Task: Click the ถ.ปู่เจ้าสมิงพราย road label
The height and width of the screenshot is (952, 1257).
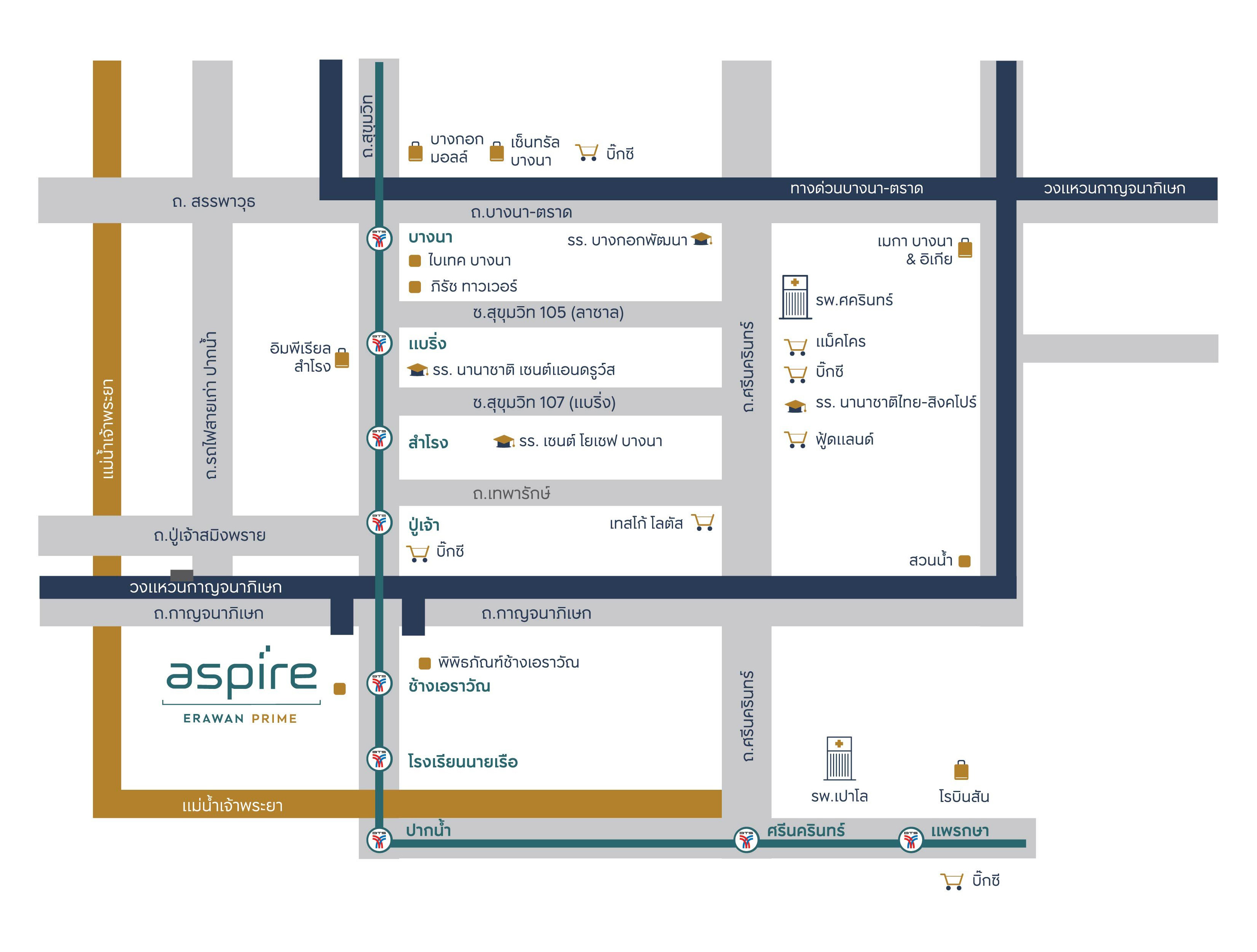Action: [209, 536]
